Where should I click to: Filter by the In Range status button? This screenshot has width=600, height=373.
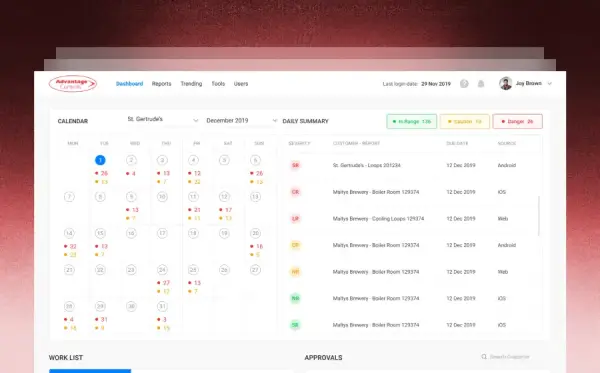coord(412,121)
